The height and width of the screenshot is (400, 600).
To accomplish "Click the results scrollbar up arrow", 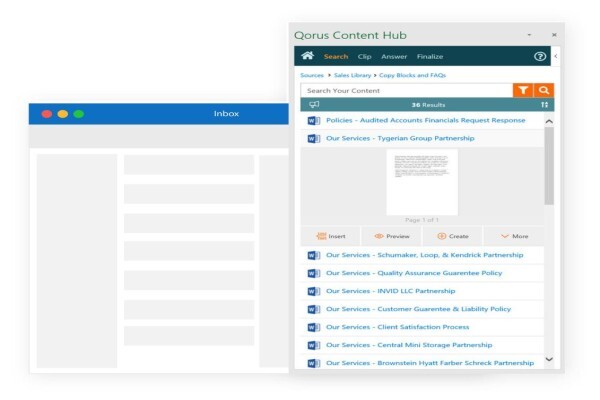I will pyautogui.click(x=549, y=121).
